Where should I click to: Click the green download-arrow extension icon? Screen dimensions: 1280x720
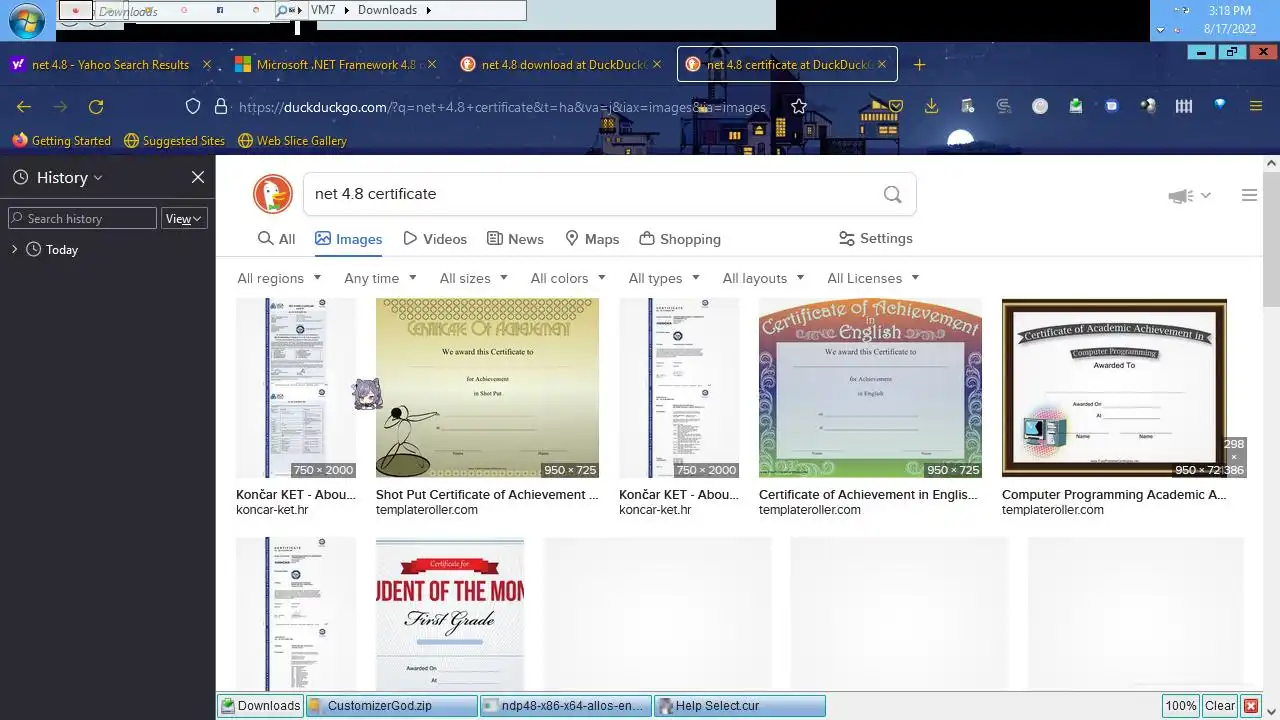tap(1075, 106)
